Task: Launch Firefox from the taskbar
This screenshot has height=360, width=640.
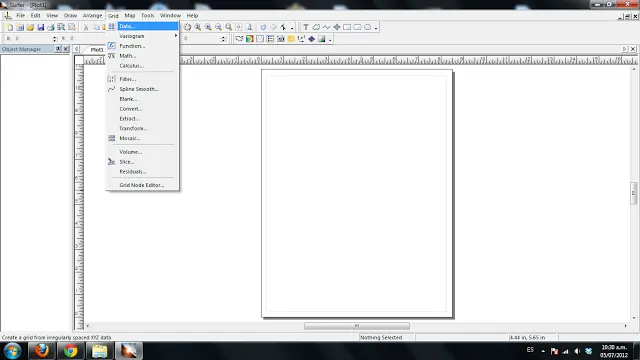Action: (41, 351)
